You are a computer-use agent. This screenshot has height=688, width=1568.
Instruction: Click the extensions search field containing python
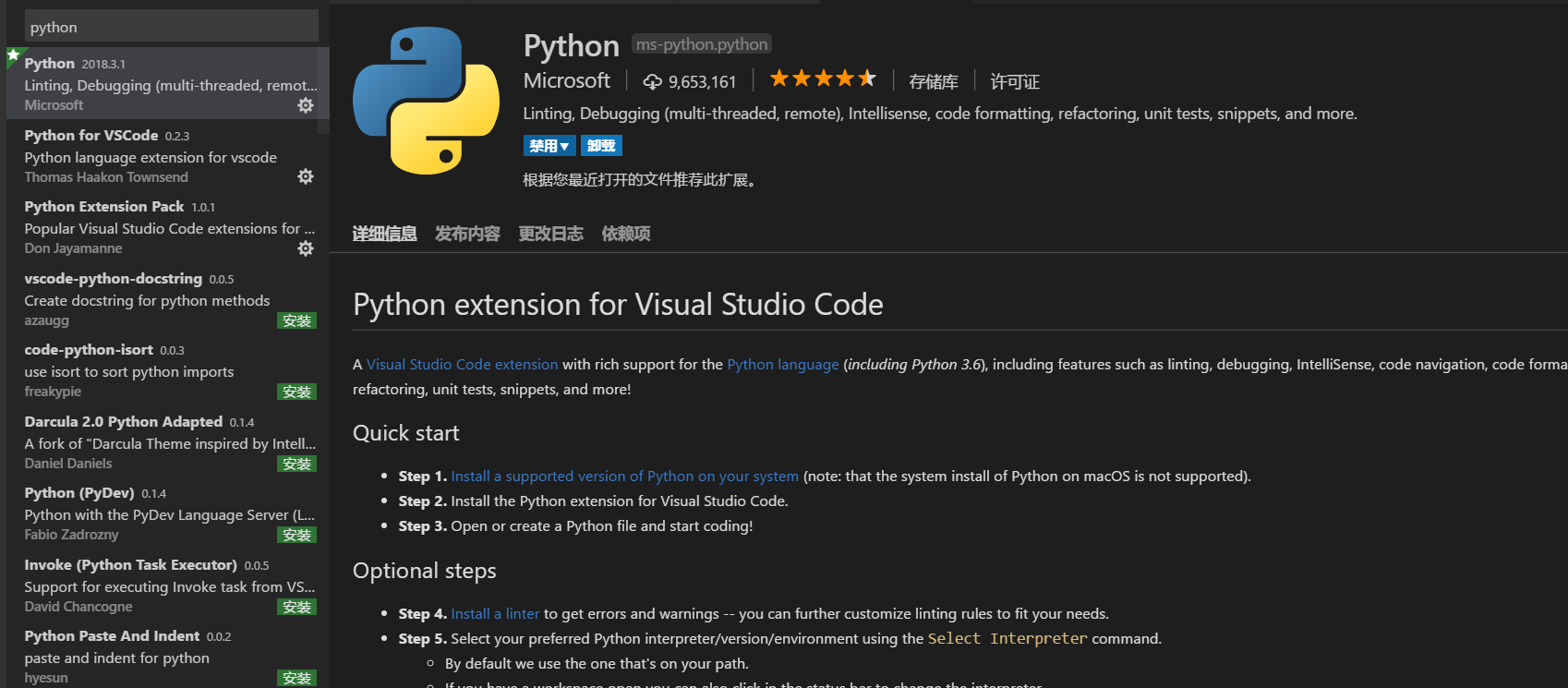[x=171, y=26]
